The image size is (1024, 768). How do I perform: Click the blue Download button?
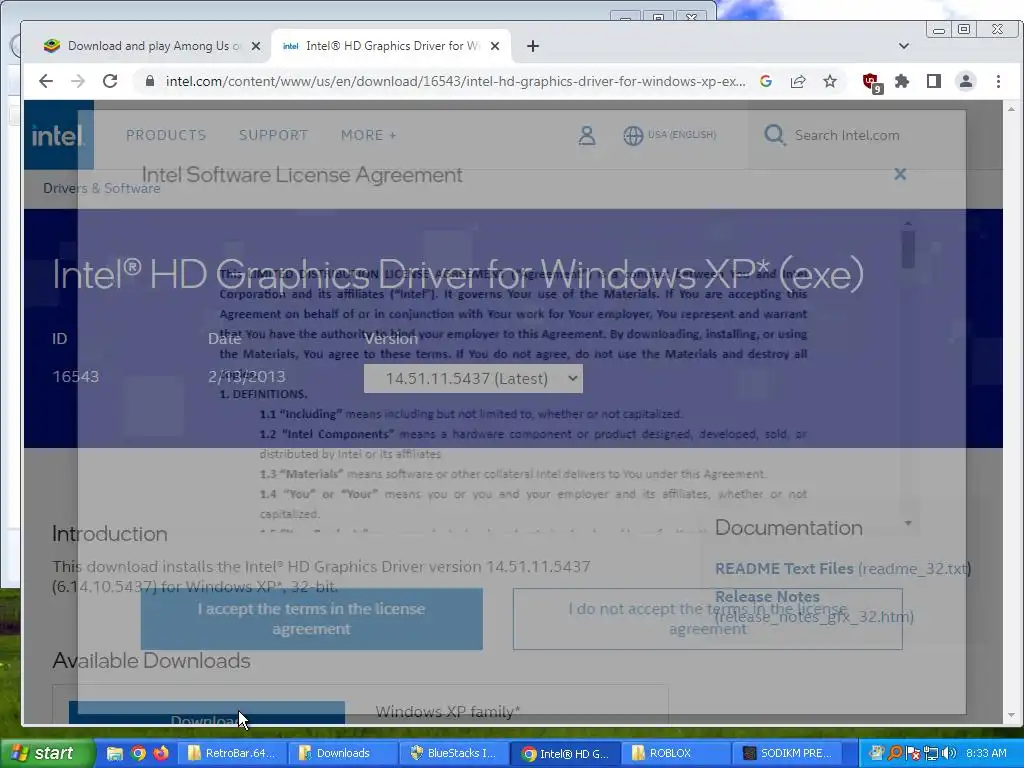pos(206,713)
